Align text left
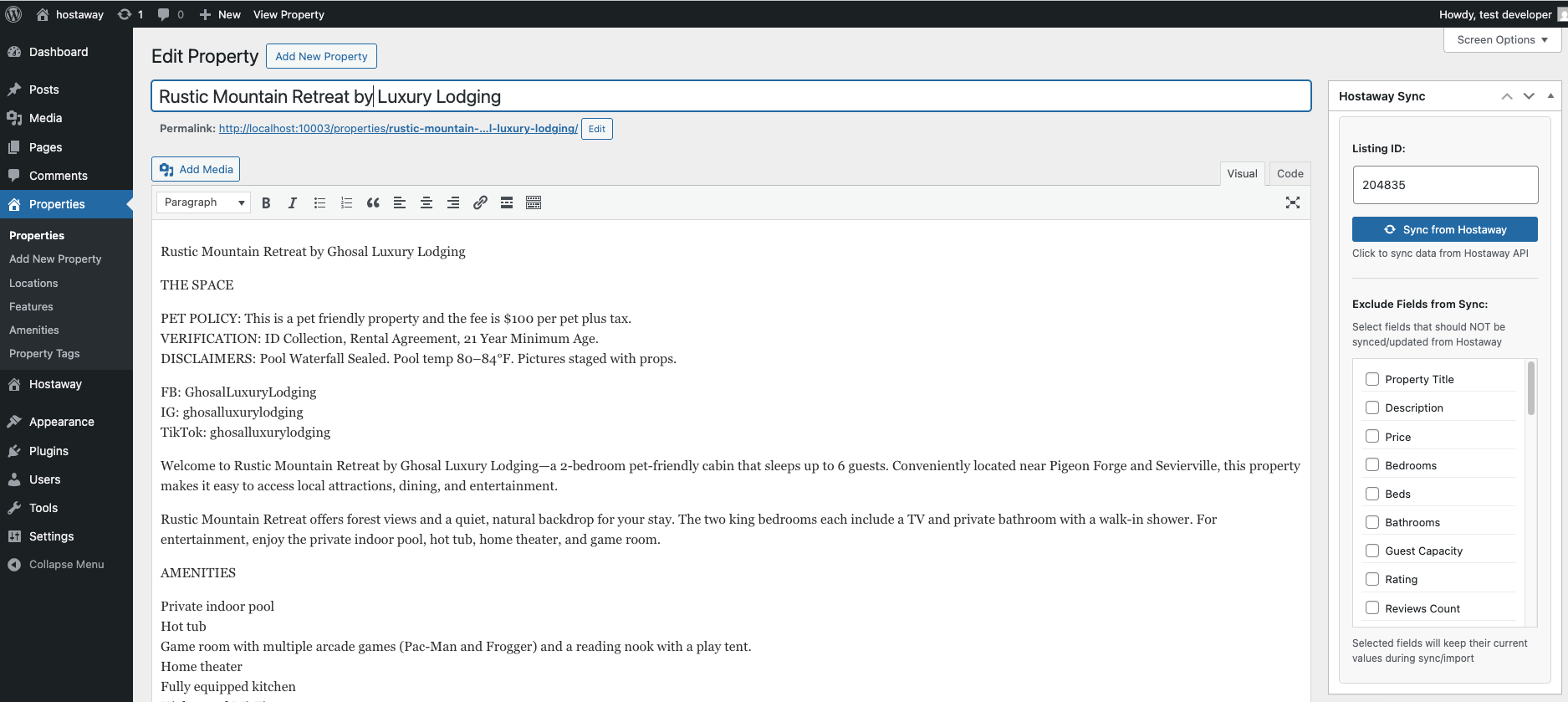This screenshot has width=1568, height=702. click(400, 202)
